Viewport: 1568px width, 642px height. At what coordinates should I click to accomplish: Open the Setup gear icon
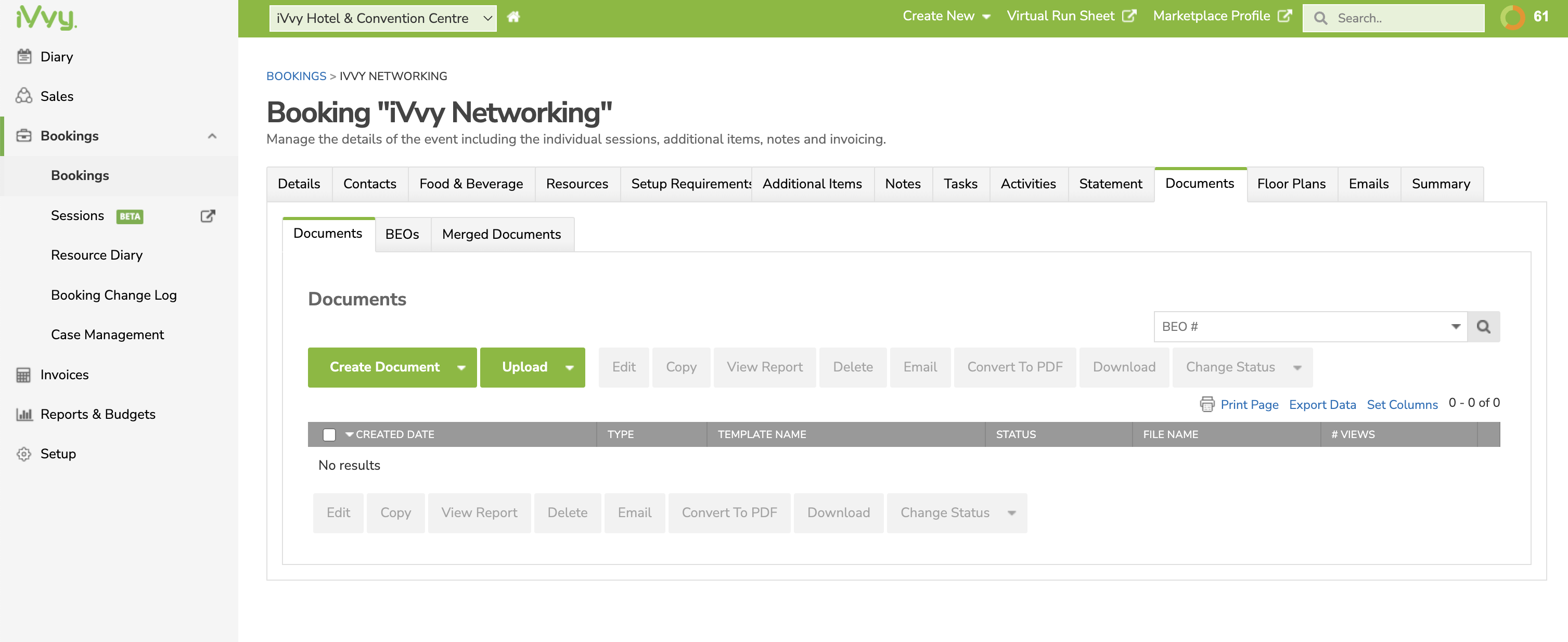(24, 454)
